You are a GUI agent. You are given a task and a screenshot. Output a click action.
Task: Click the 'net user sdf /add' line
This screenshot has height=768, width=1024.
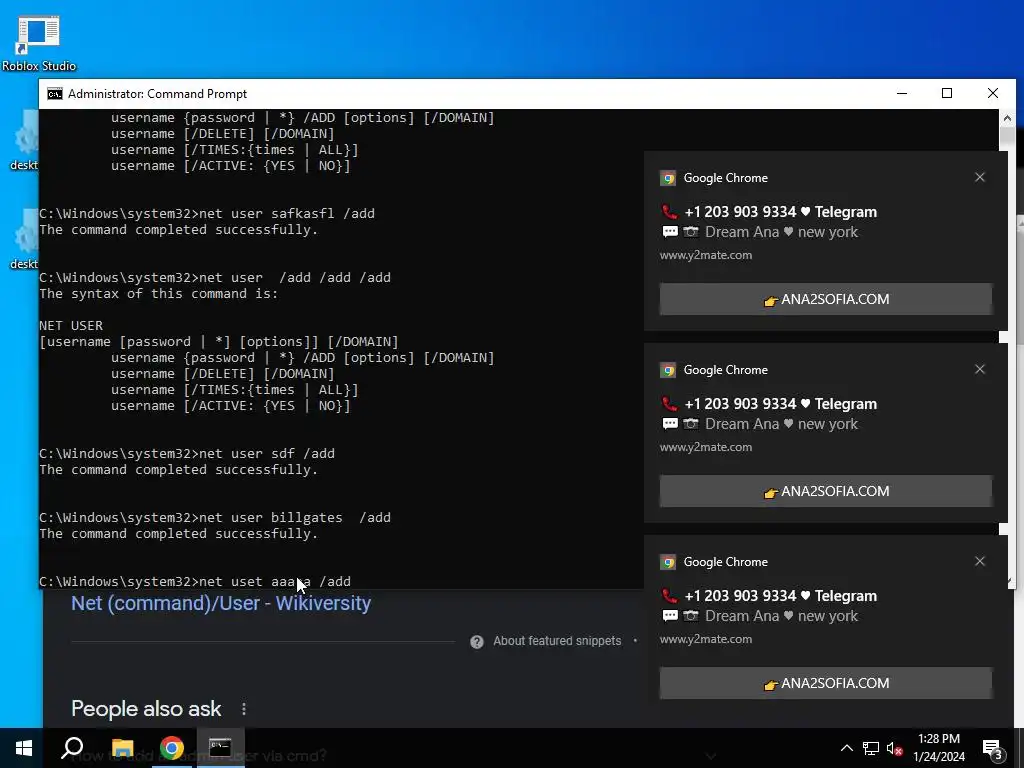[187, 454]
